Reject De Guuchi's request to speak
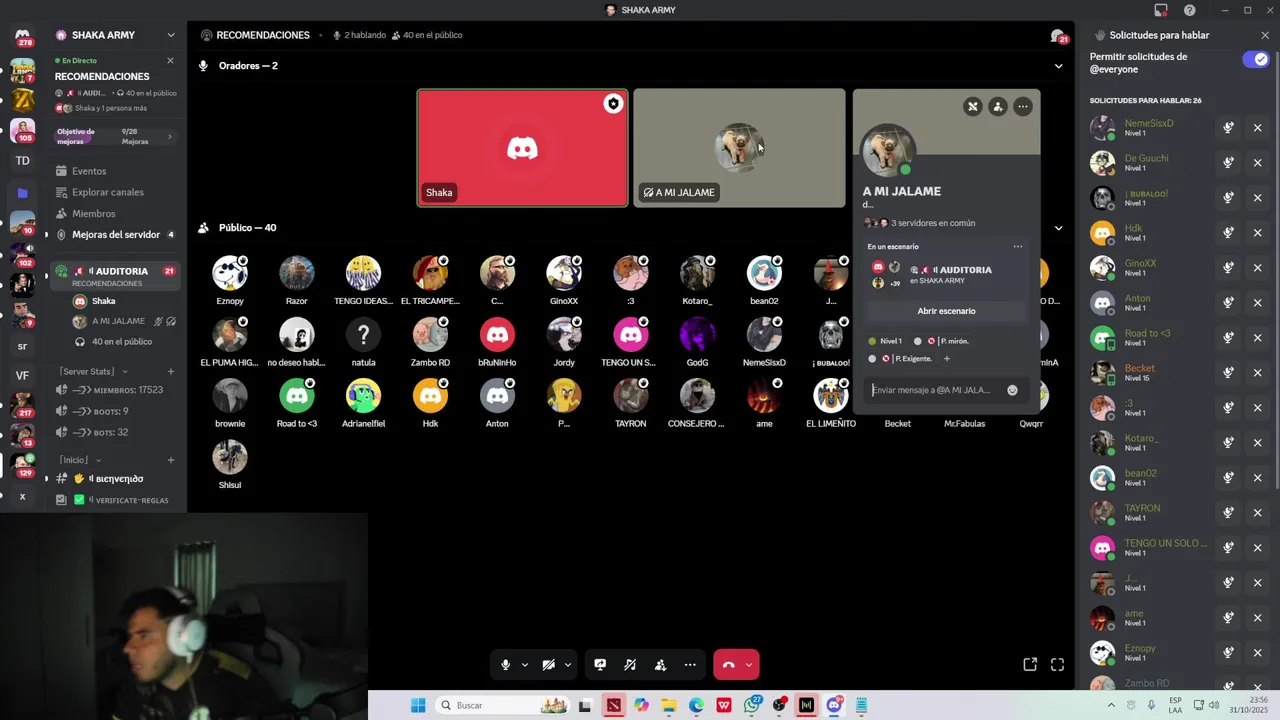Screen dimensions: 1280x720 pos(1258,163)
